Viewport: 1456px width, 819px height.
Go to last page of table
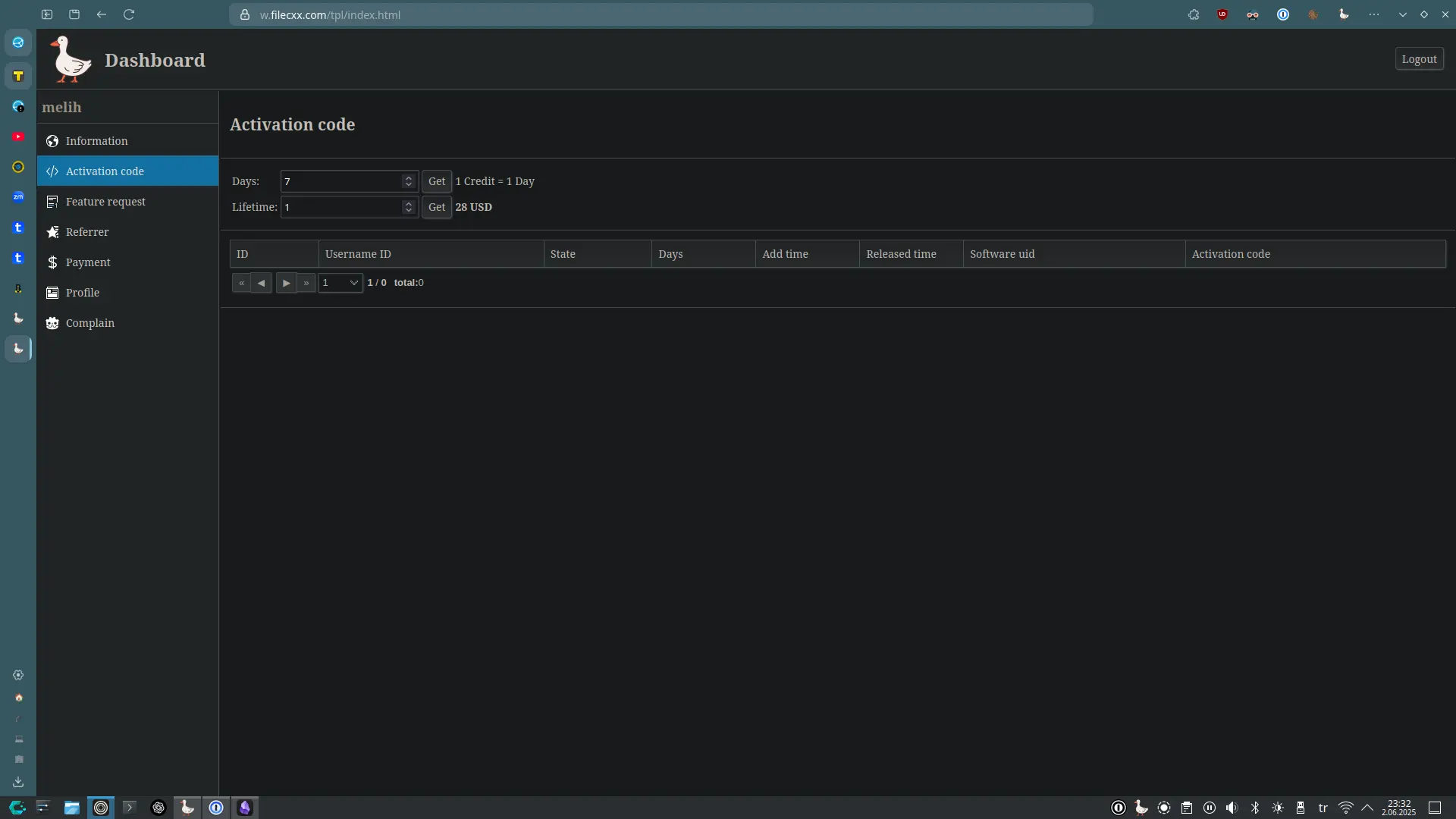306,283
